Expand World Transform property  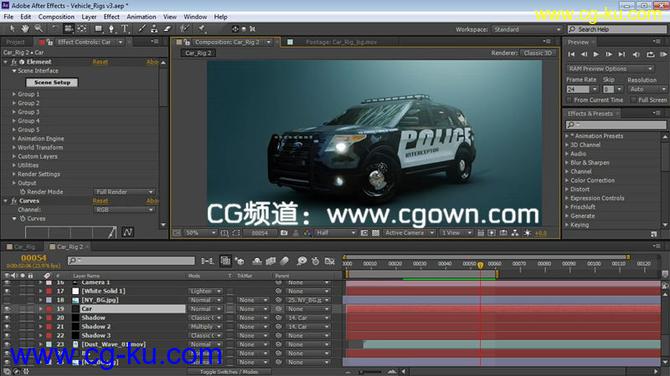coord(14,147)
